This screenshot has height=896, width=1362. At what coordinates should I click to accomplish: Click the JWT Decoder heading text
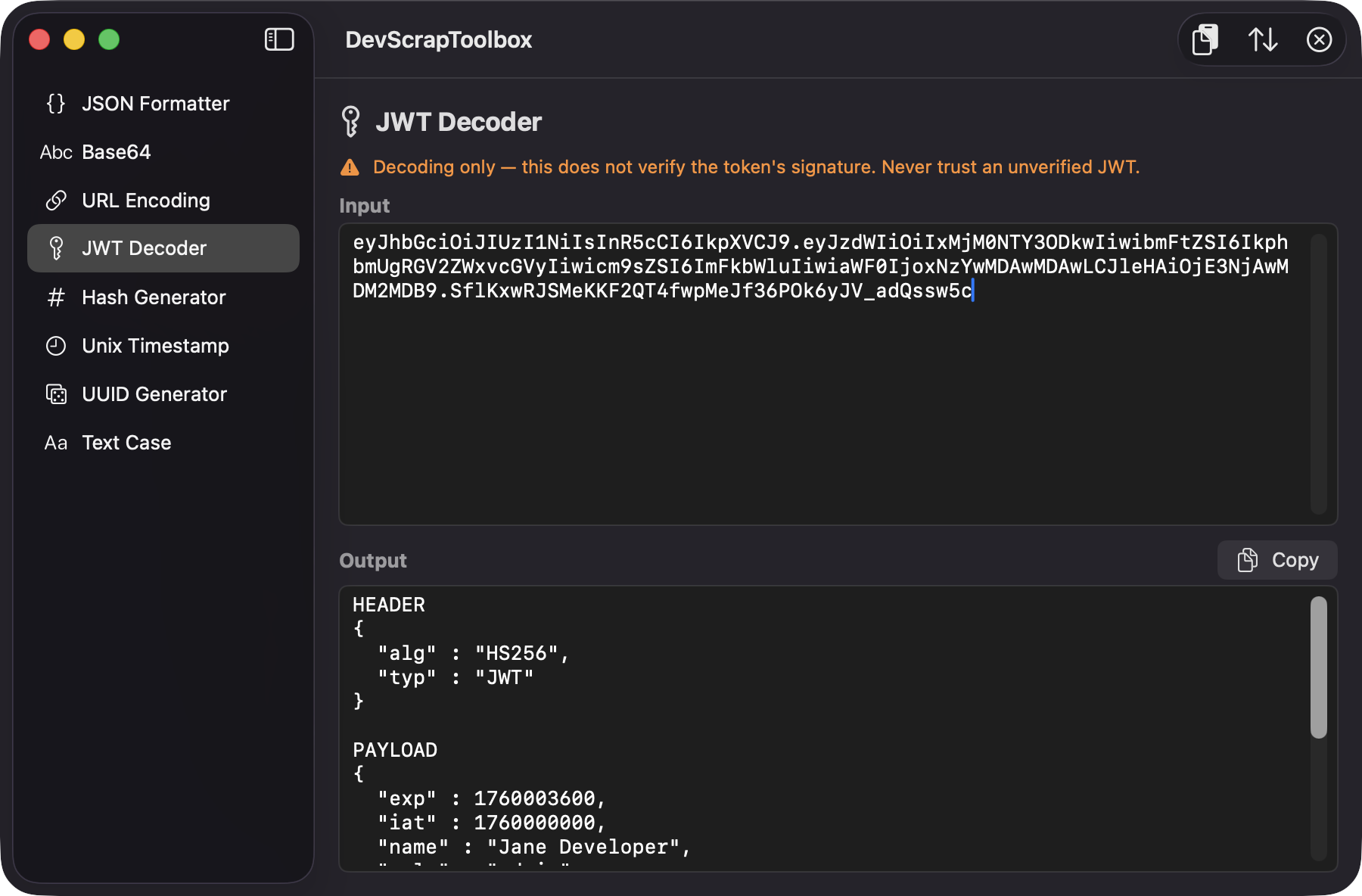(459, 122)
